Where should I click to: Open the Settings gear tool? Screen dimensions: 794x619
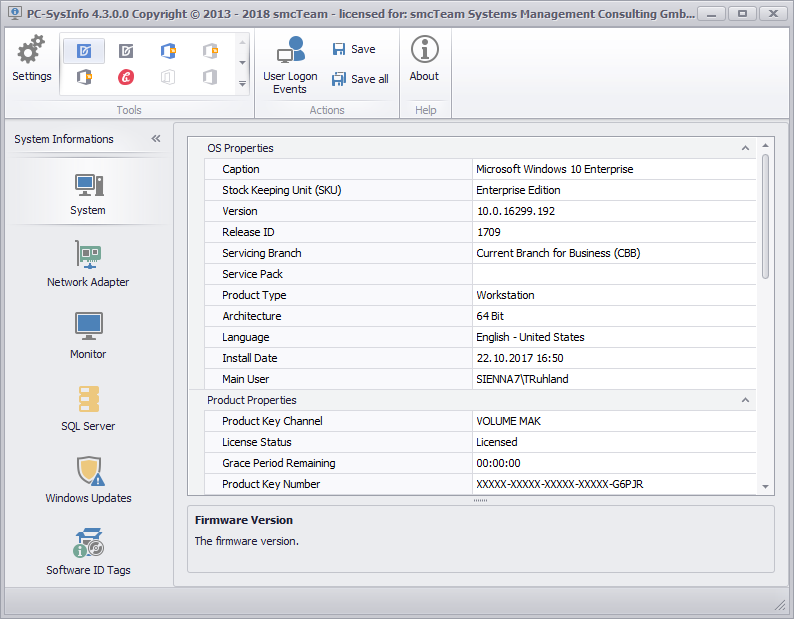click(31, 58)
